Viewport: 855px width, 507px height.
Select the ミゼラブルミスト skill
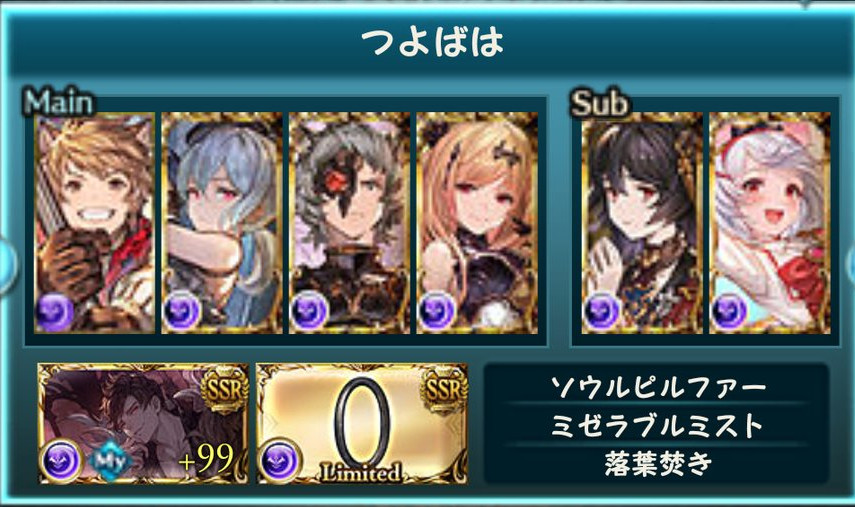tap(658, 425)
